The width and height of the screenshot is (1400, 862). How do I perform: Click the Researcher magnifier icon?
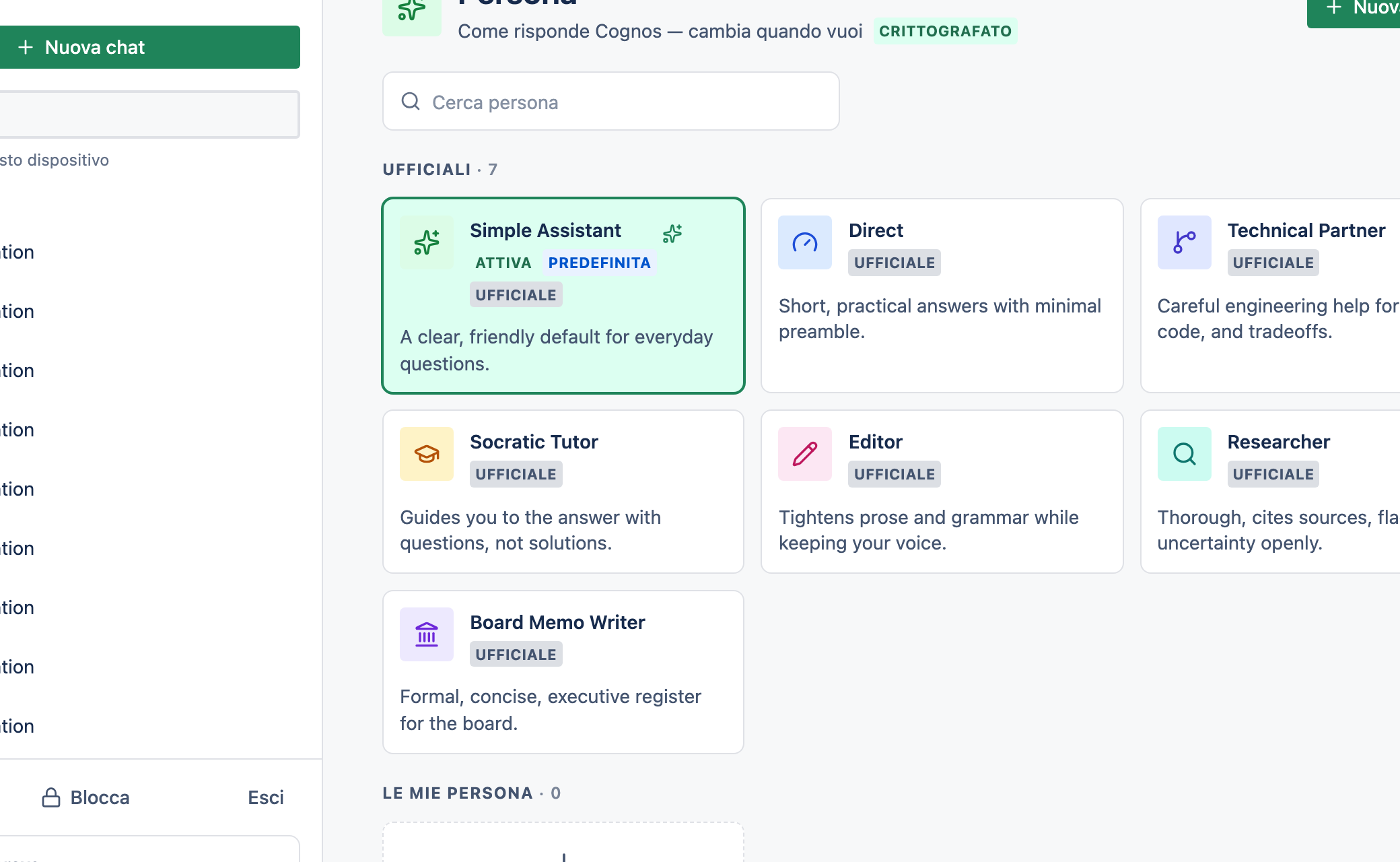pos(1184,454)
